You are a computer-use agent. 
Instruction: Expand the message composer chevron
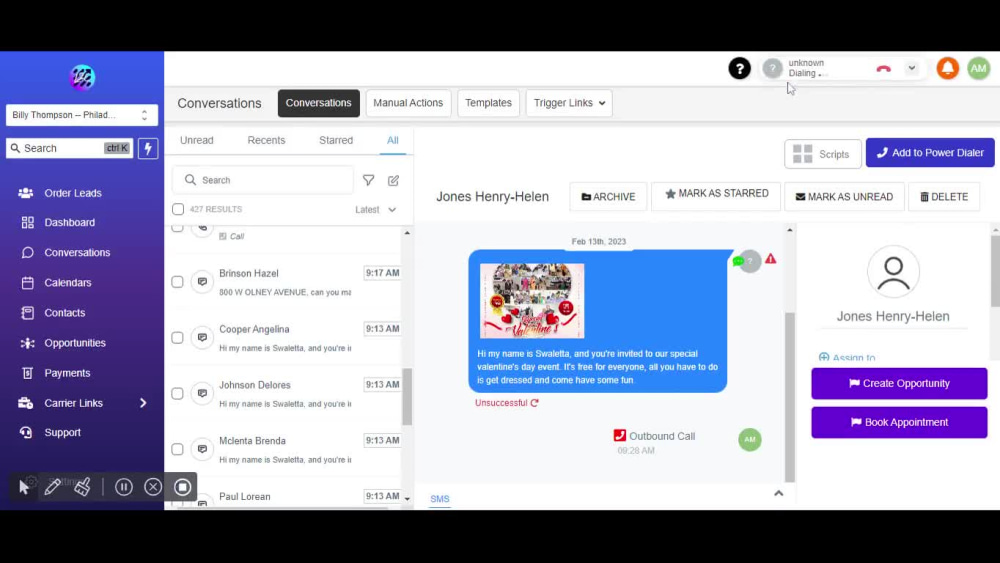coord(779,493)
